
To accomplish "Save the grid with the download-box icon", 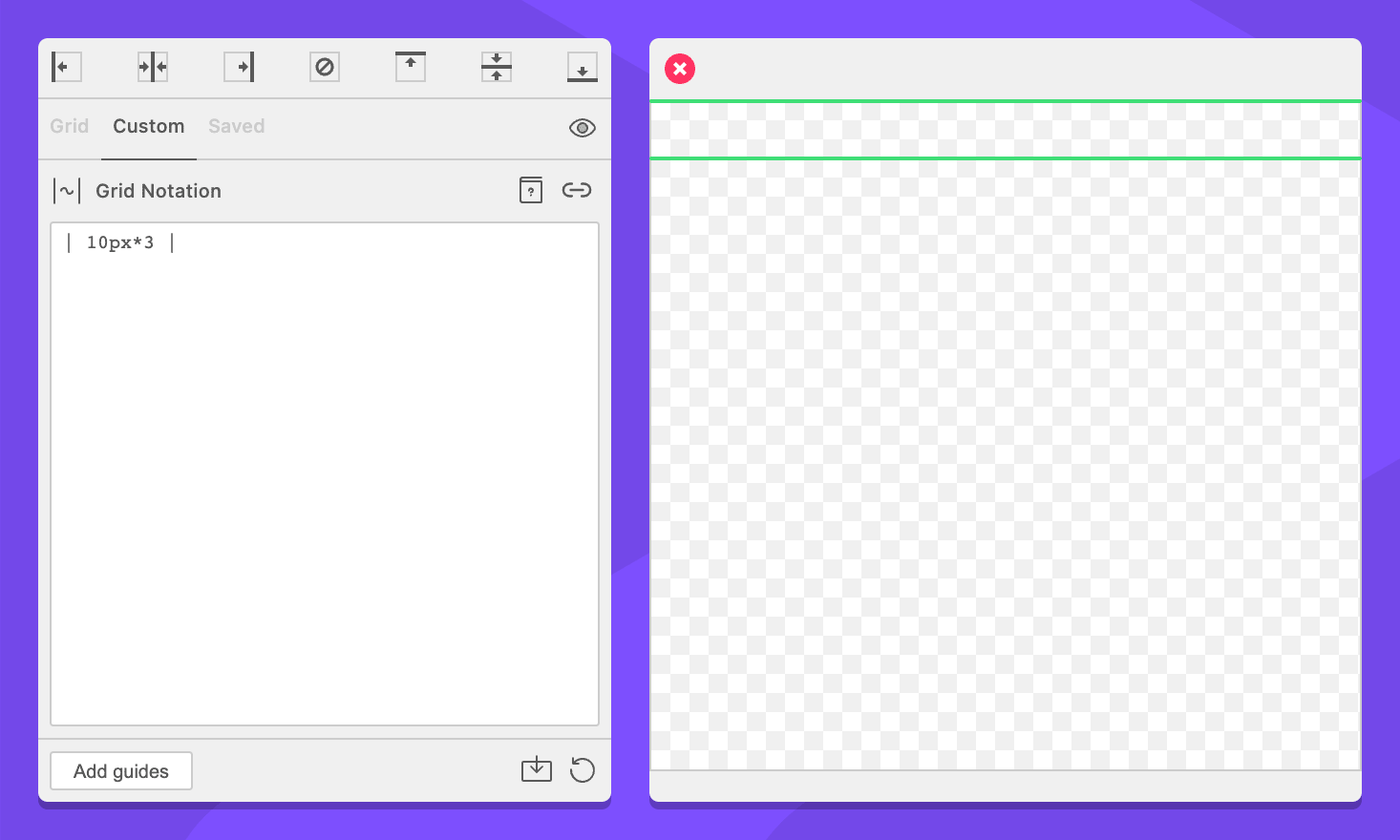I will click(537, 769).
